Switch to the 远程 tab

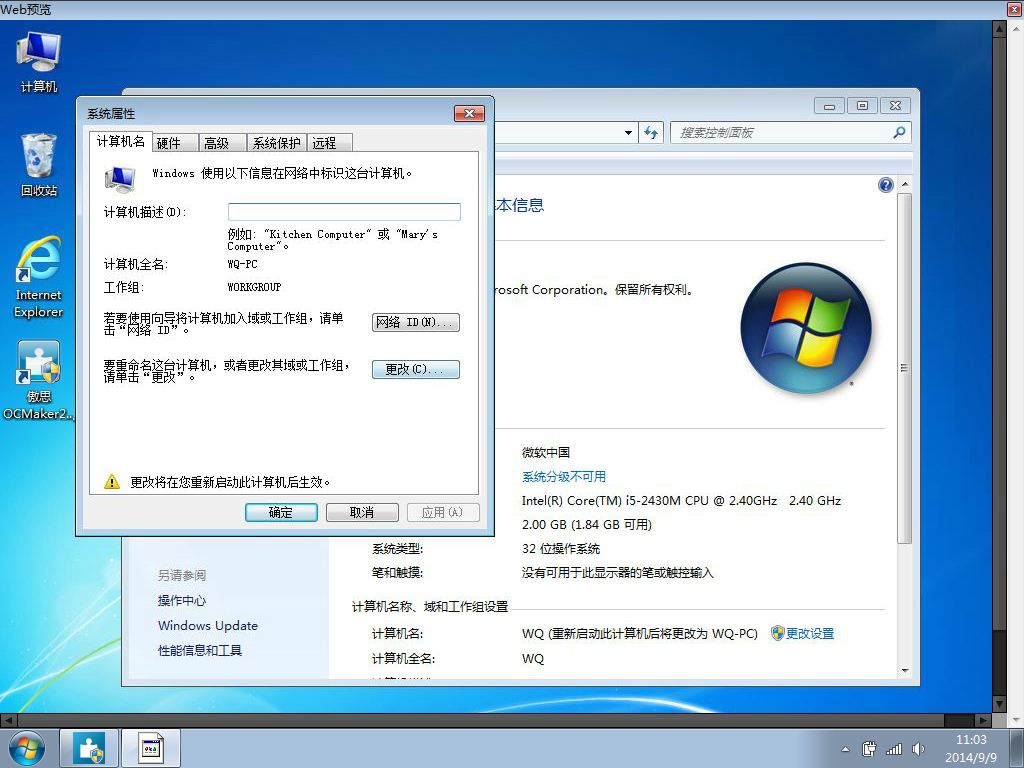click(330, 143)
